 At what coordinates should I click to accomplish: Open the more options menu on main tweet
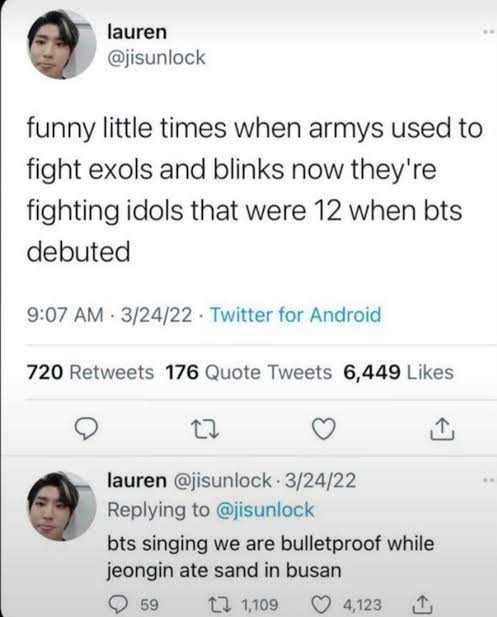tap(488, 33)
